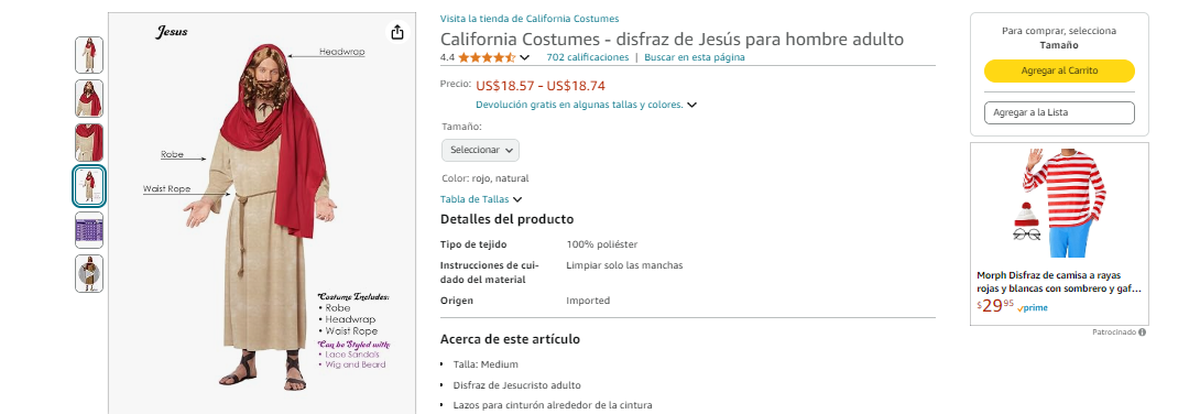Play the video thumbnail at bottom of gallery
This screenshot has height=414, width=1200.
[x=89, y=273]
